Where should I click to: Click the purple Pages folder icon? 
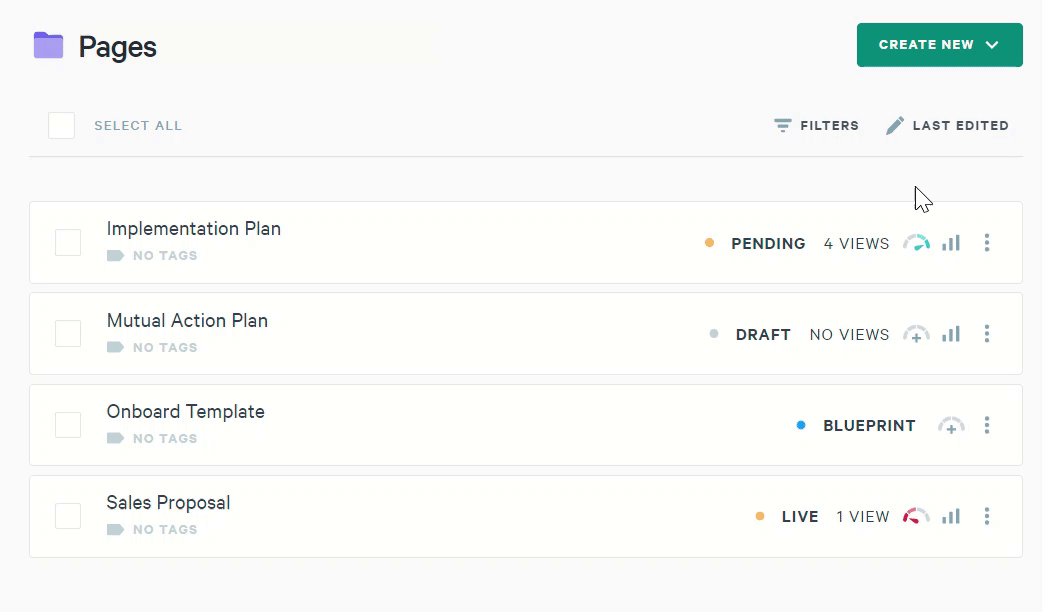click(x=48, y=46)
